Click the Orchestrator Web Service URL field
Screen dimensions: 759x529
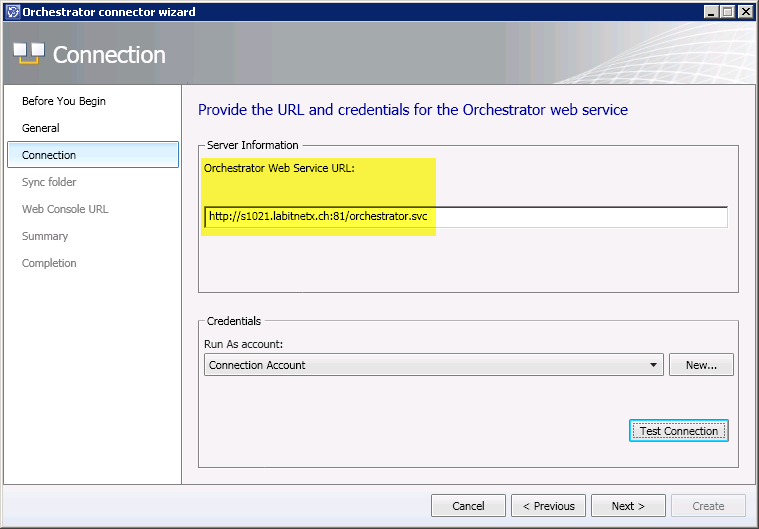(x=465, y=217)
